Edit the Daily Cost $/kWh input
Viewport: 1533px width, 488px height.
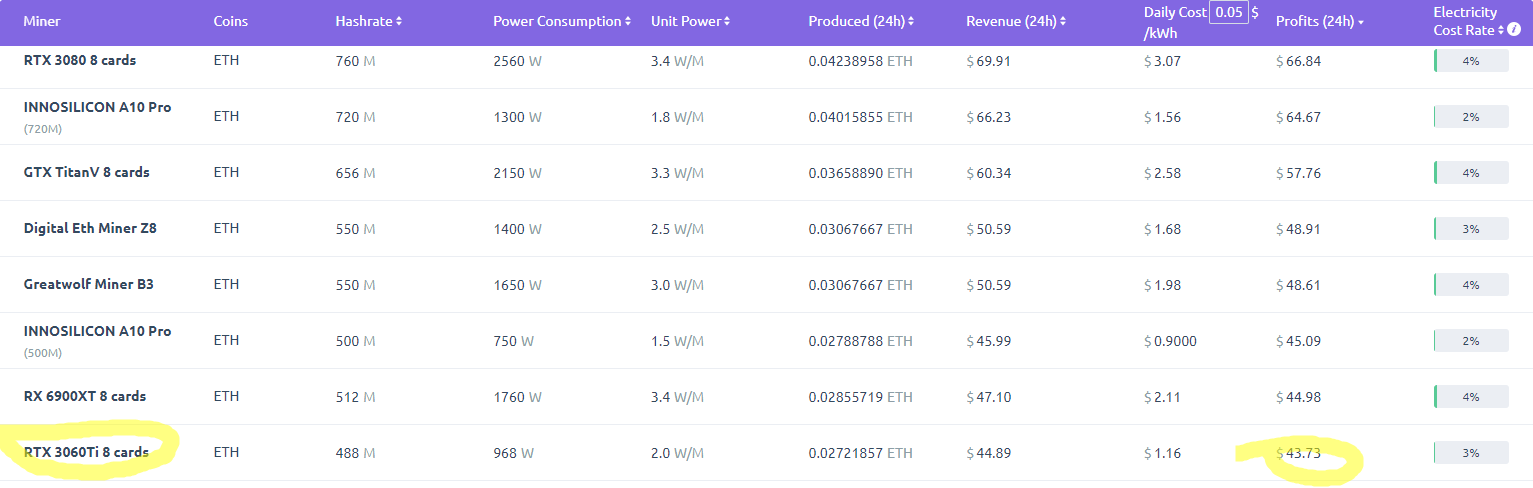(1228, 12)
